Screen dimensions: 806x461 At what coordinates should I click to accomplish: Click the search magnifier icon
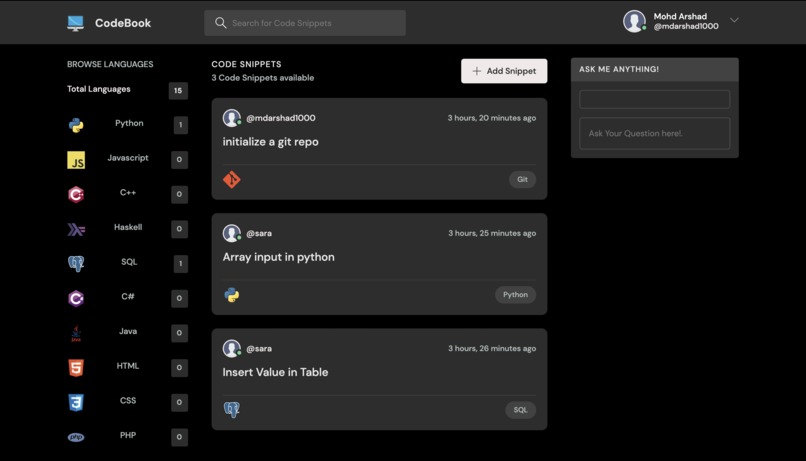tap(221, 23)
